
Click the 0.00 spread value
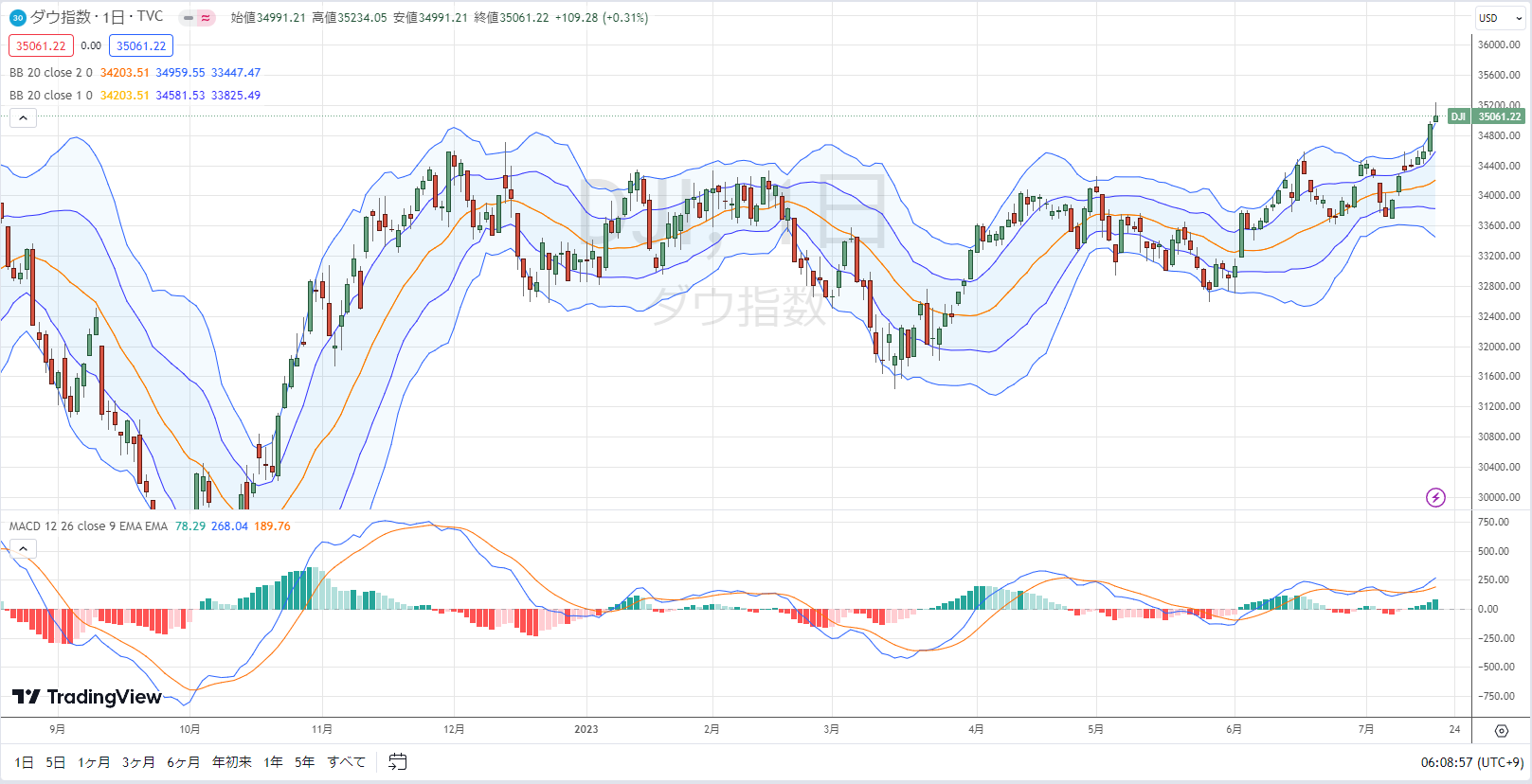tap(91, 45)
